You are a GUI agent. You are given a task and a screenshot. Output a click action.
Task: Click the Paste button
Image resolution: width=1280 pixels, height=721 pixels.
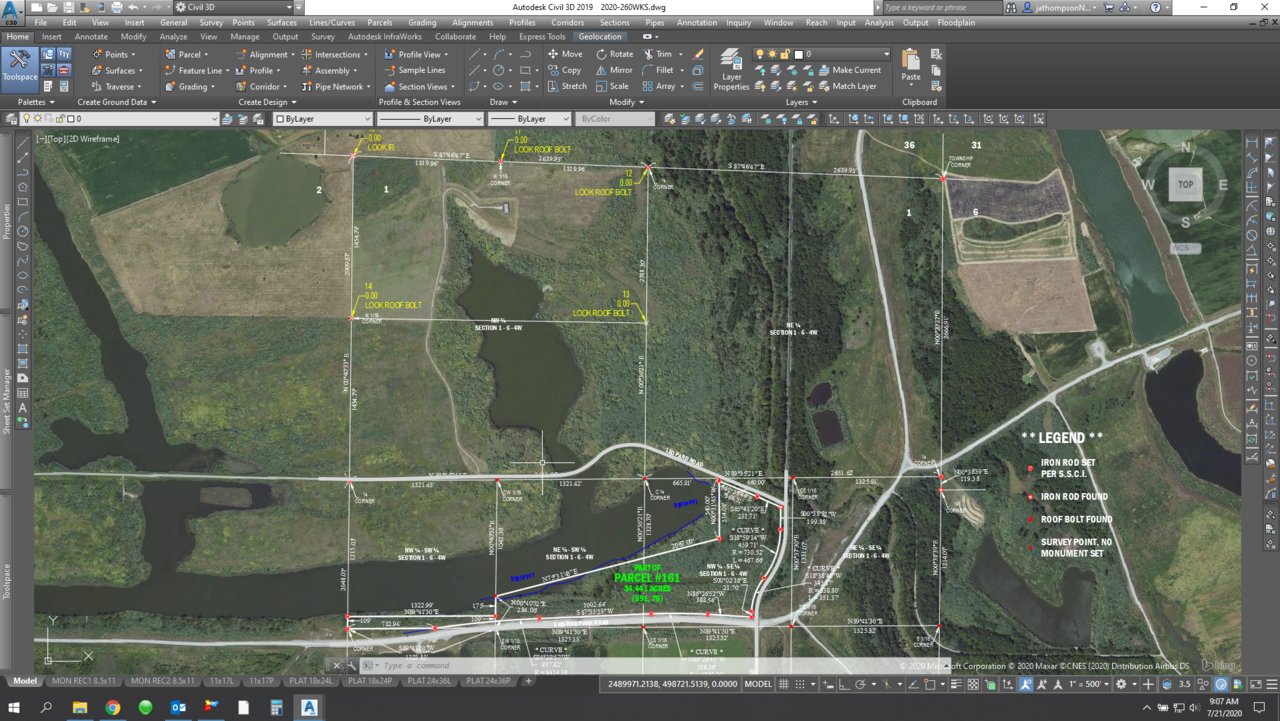910,65
